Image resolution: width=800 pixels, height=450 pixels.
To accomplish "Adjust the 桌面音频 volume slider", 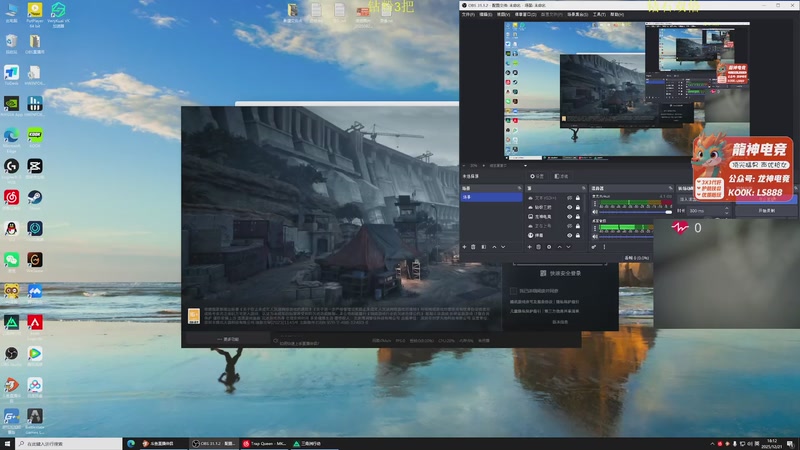I will pyautogui.click(x=626, y=237).
